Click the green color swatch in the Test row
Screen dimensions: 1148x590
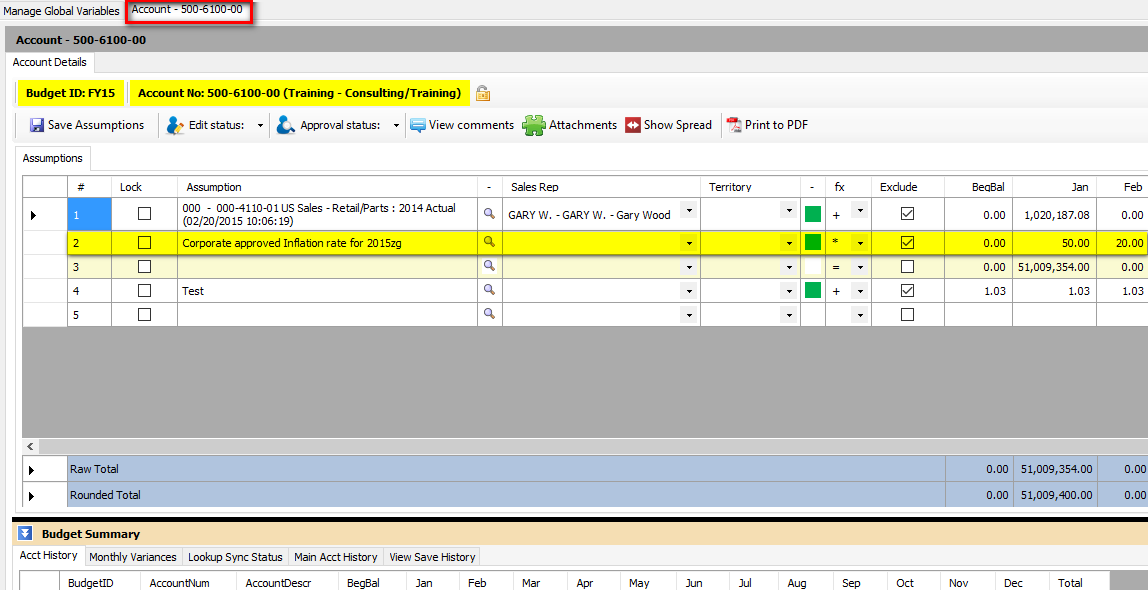tap(813, 291)
